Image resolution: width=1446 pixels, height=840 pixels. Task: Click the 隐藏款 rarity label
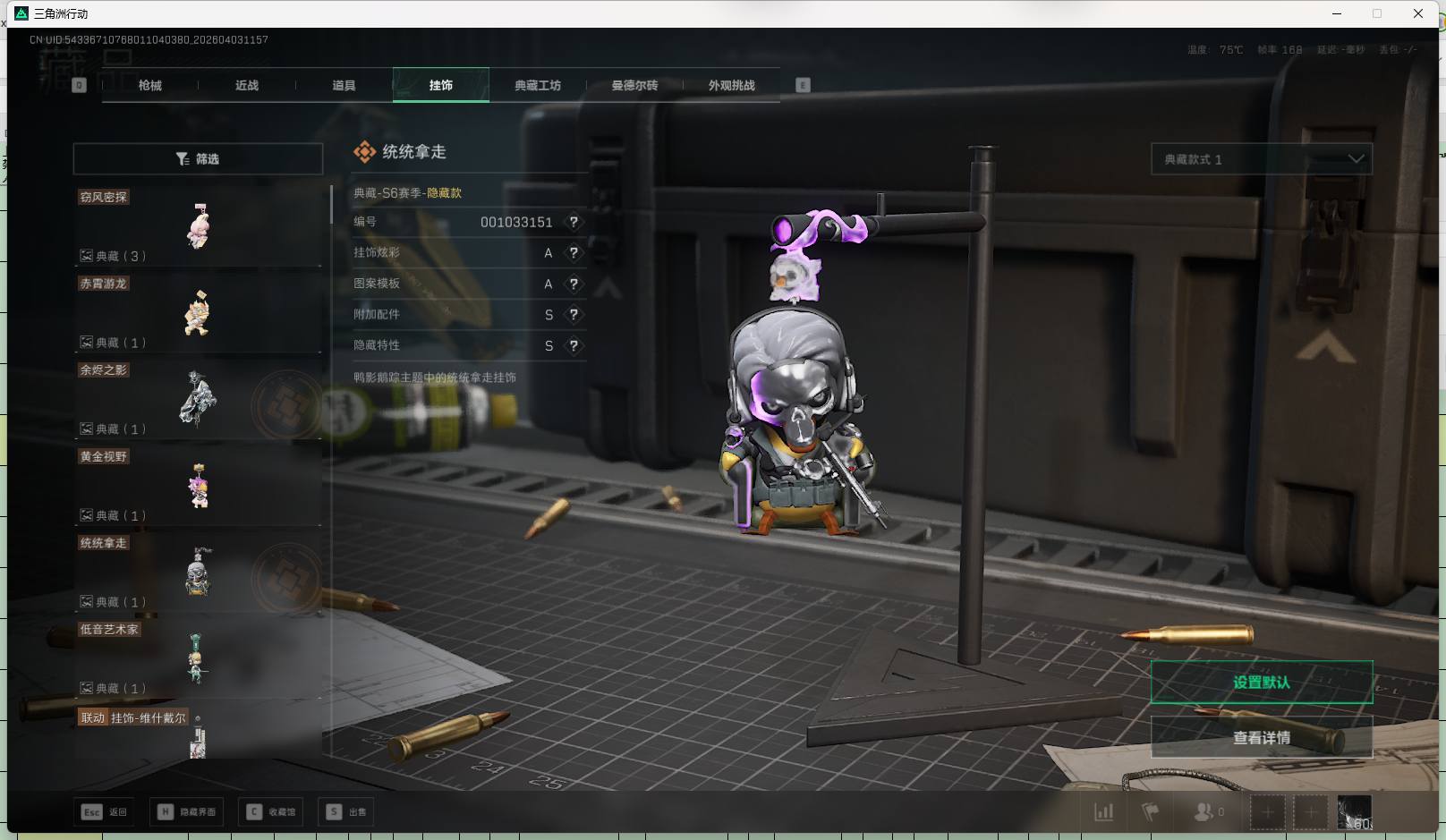[x=444, y=193]
